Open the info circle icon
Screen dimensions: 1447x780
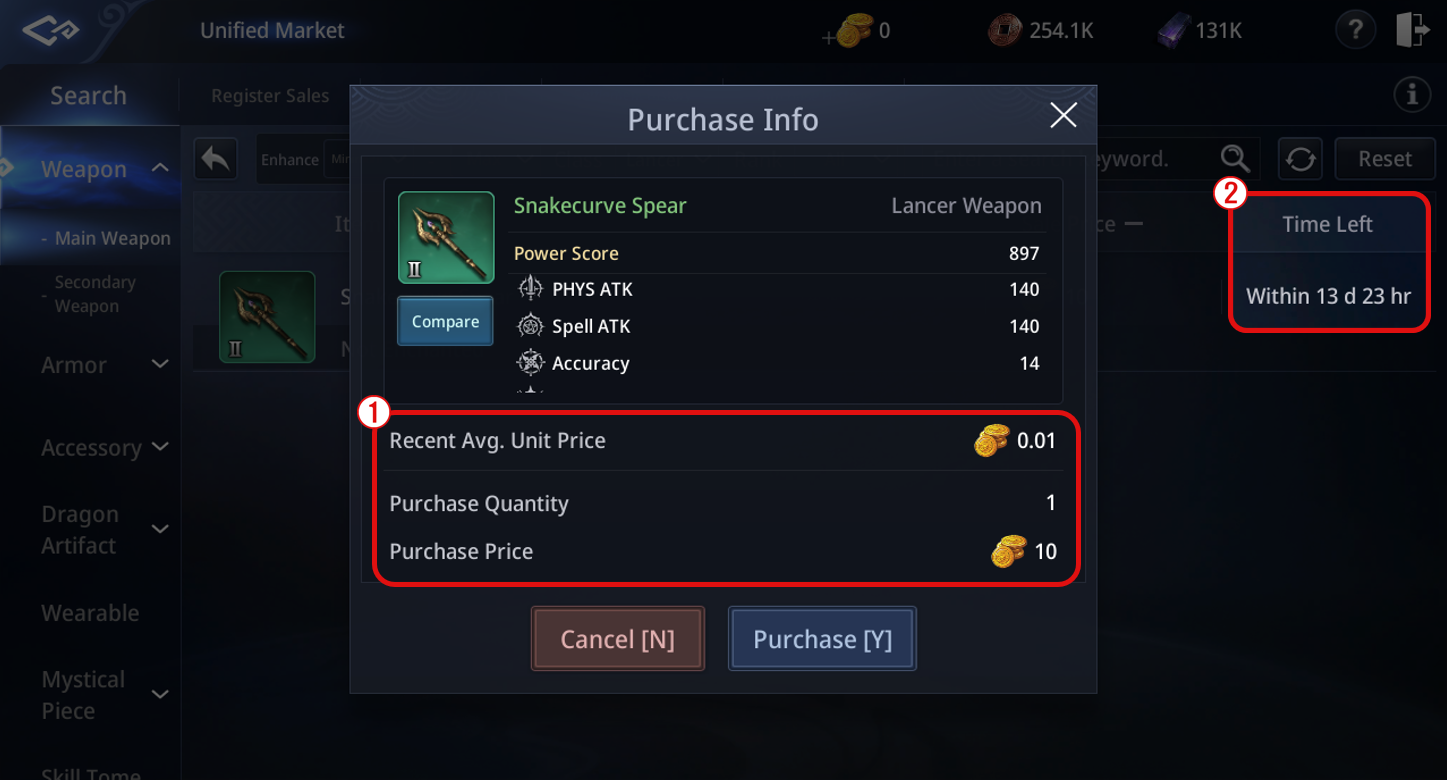coord(1412,95)
